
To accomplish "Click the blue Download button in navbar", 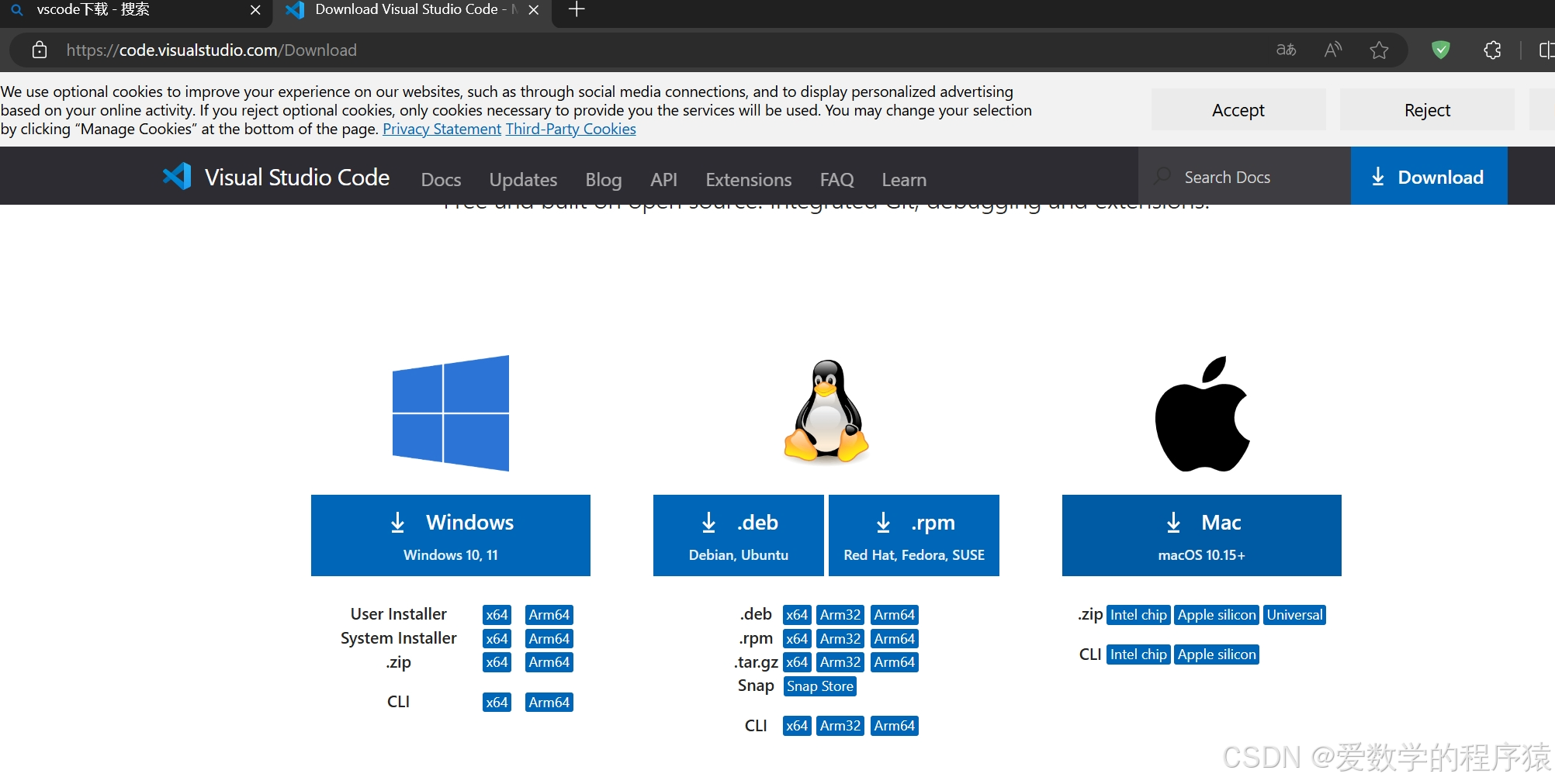I will coord(1429,176).
